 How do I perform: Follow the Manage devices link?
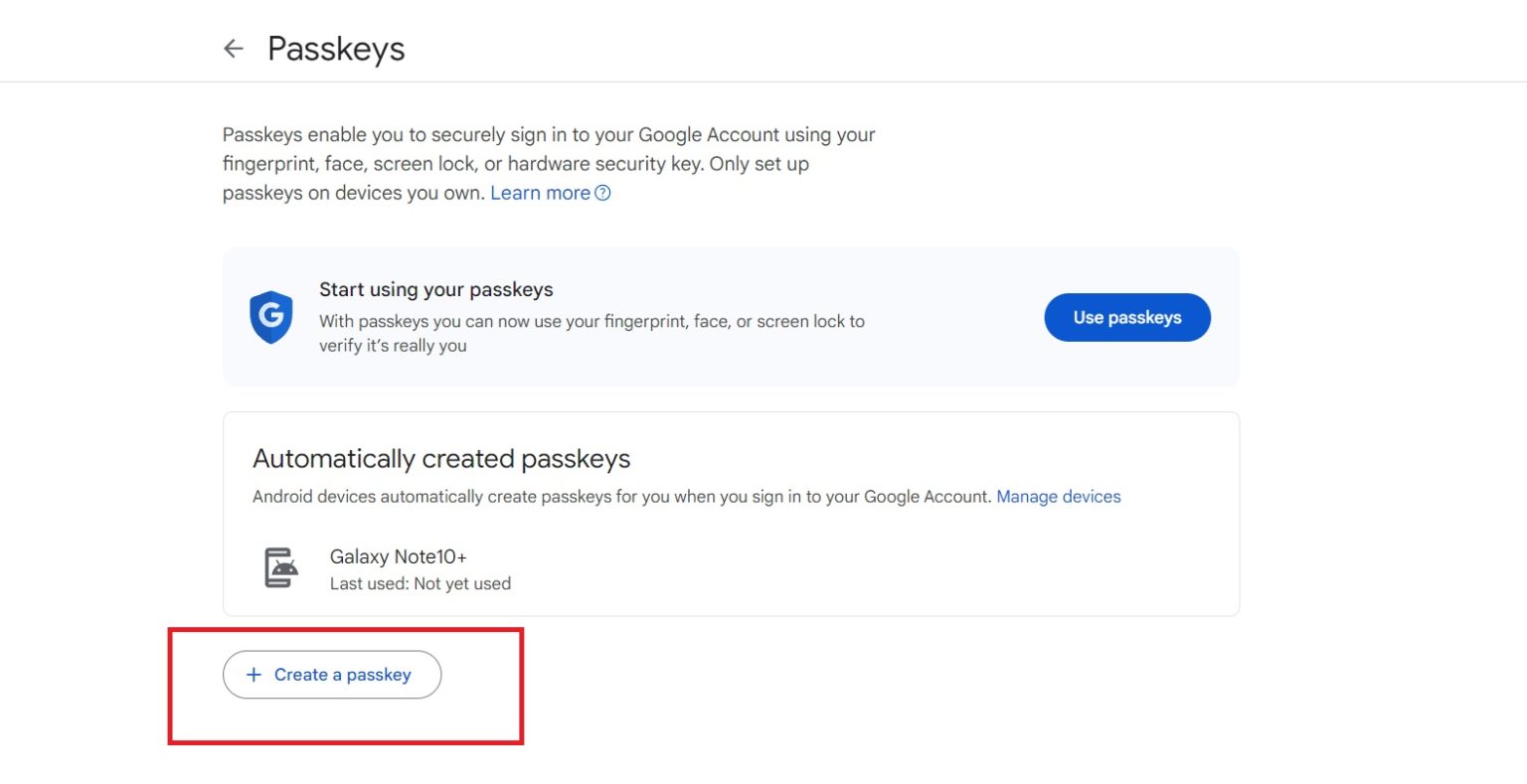(1058, 496)
